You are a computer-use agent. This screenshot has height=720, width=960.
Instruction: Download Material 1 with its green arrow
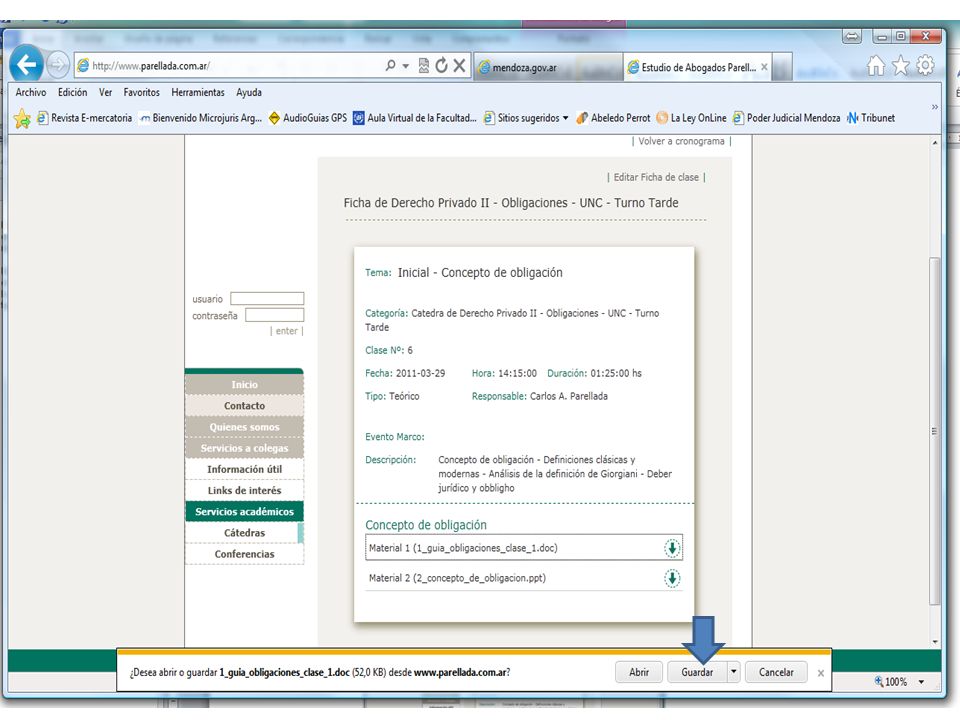[x=672, y=548]
